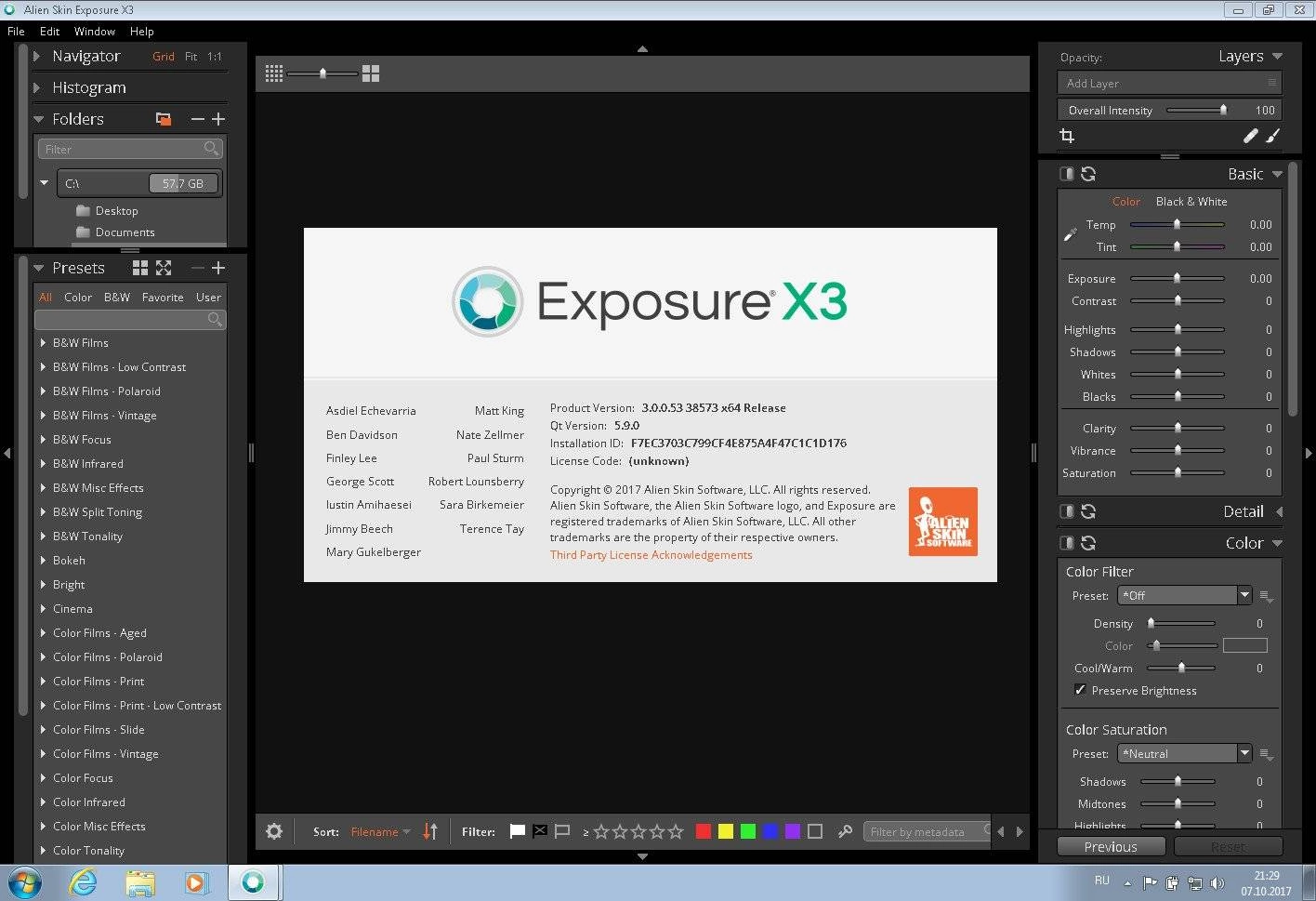The height and width of the screenshot is (901, 1316).
Task: Select the pencil tool in Layers panel
Action: [x=1251, y=136]
